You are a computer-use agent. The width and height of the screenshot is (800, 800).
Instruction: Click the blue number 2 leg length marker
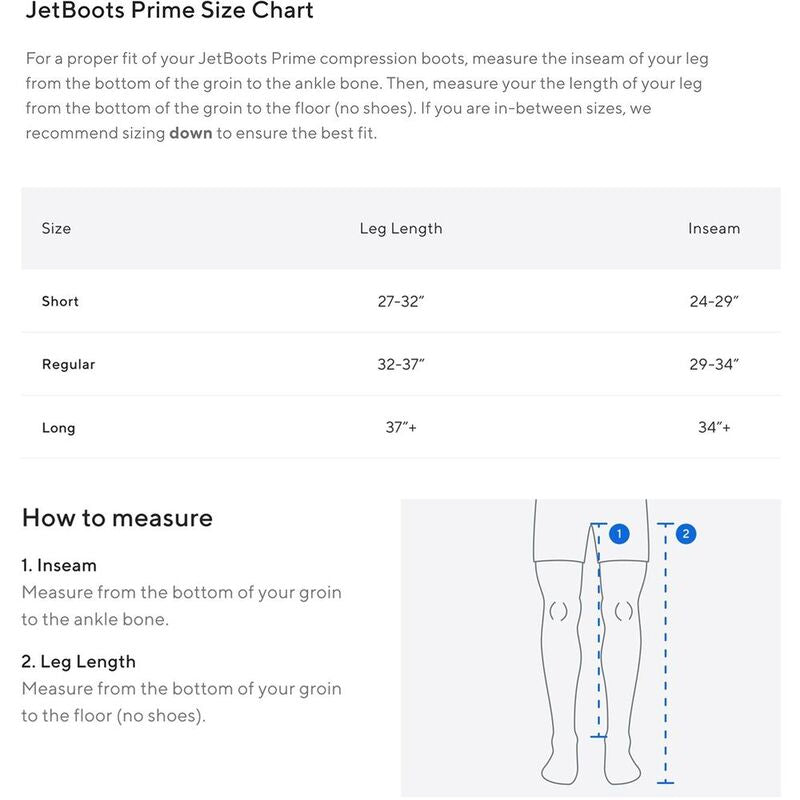point(685,534)
